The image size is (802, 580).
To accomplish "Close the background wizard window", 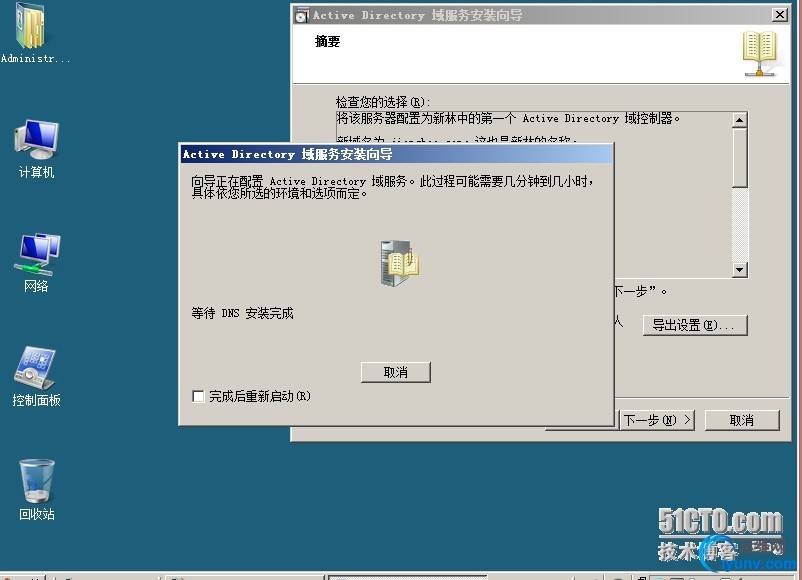I will (779, 15).
